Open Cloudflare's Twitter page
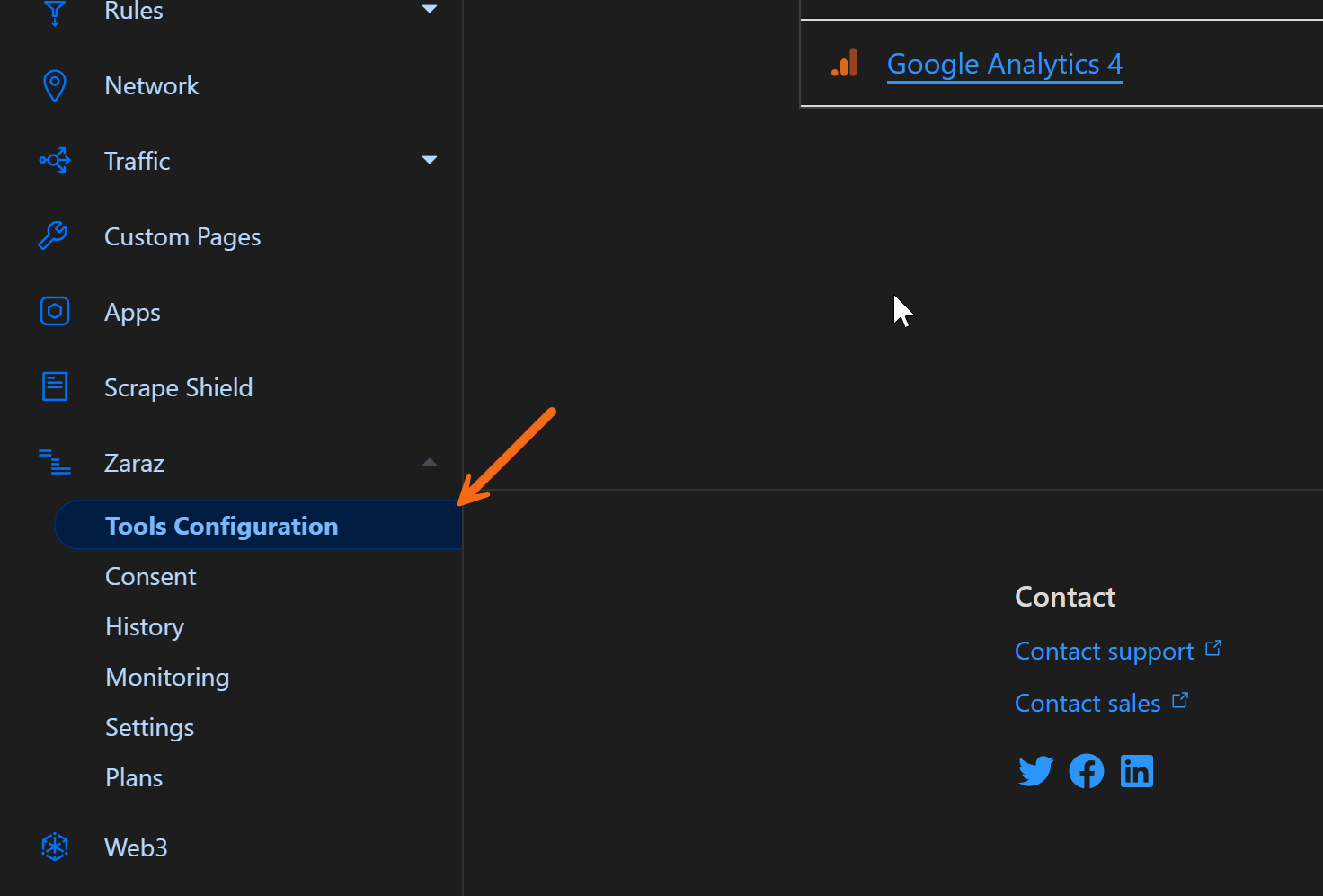This screenshot has height=896, width=1323. tap(1035, 770)
